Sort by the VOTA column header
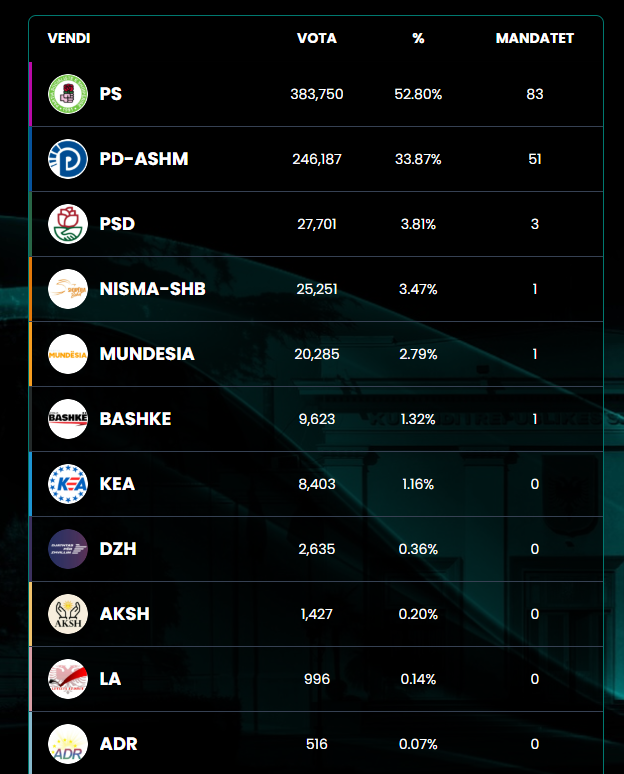Screen dimensions: 624x774 click(317, 39)
